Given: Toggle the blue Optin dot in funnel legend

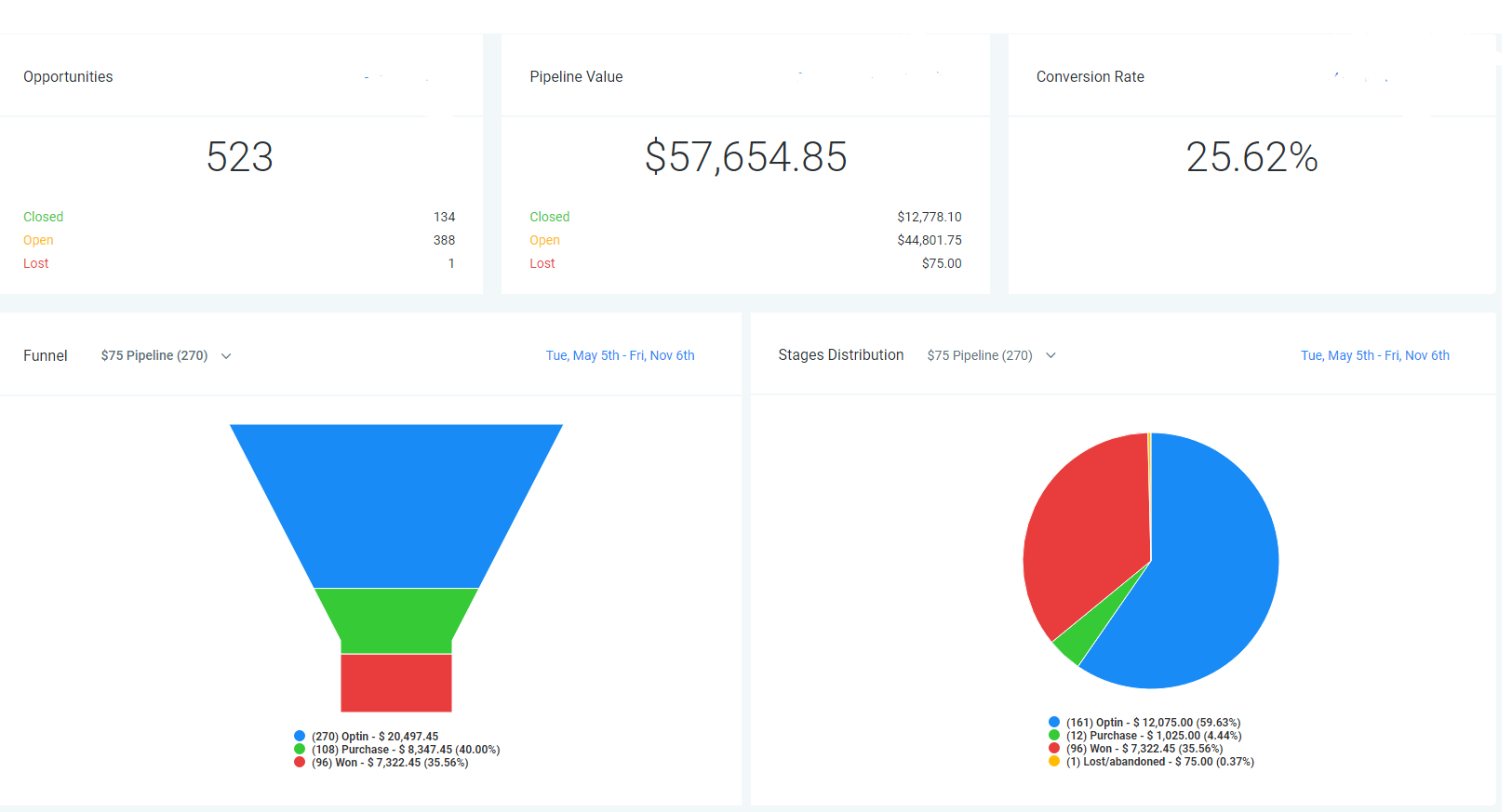Looking at the screenshot, I should click(300, 736).
